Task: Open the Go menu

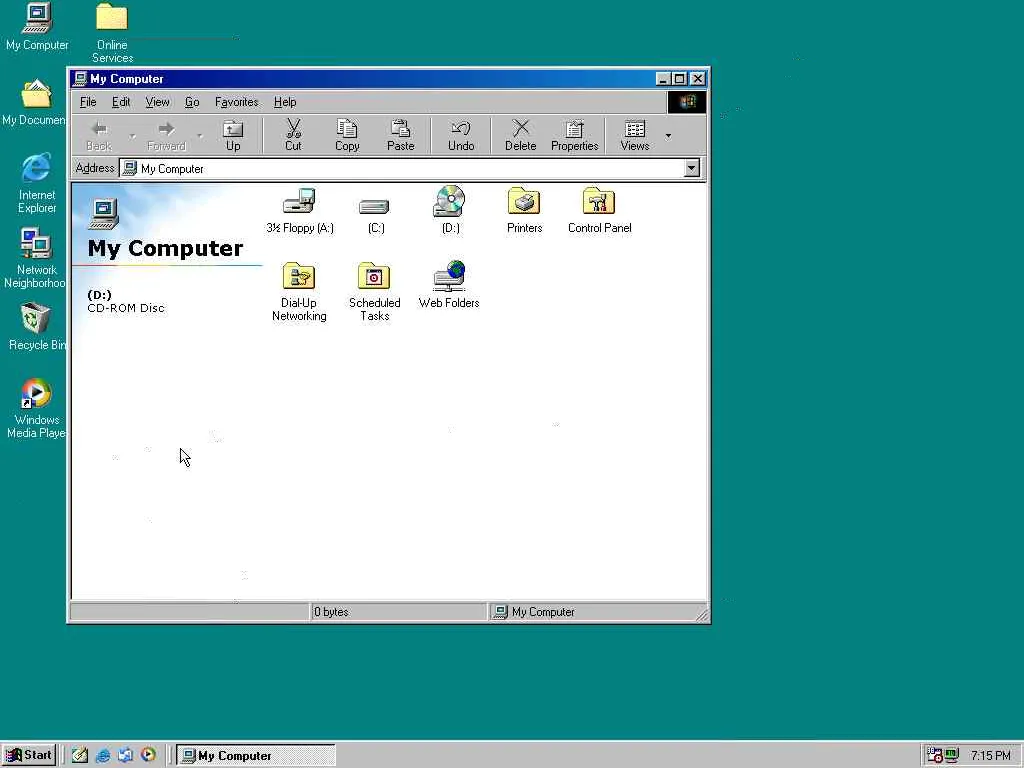Action: [x=192, y=102]
